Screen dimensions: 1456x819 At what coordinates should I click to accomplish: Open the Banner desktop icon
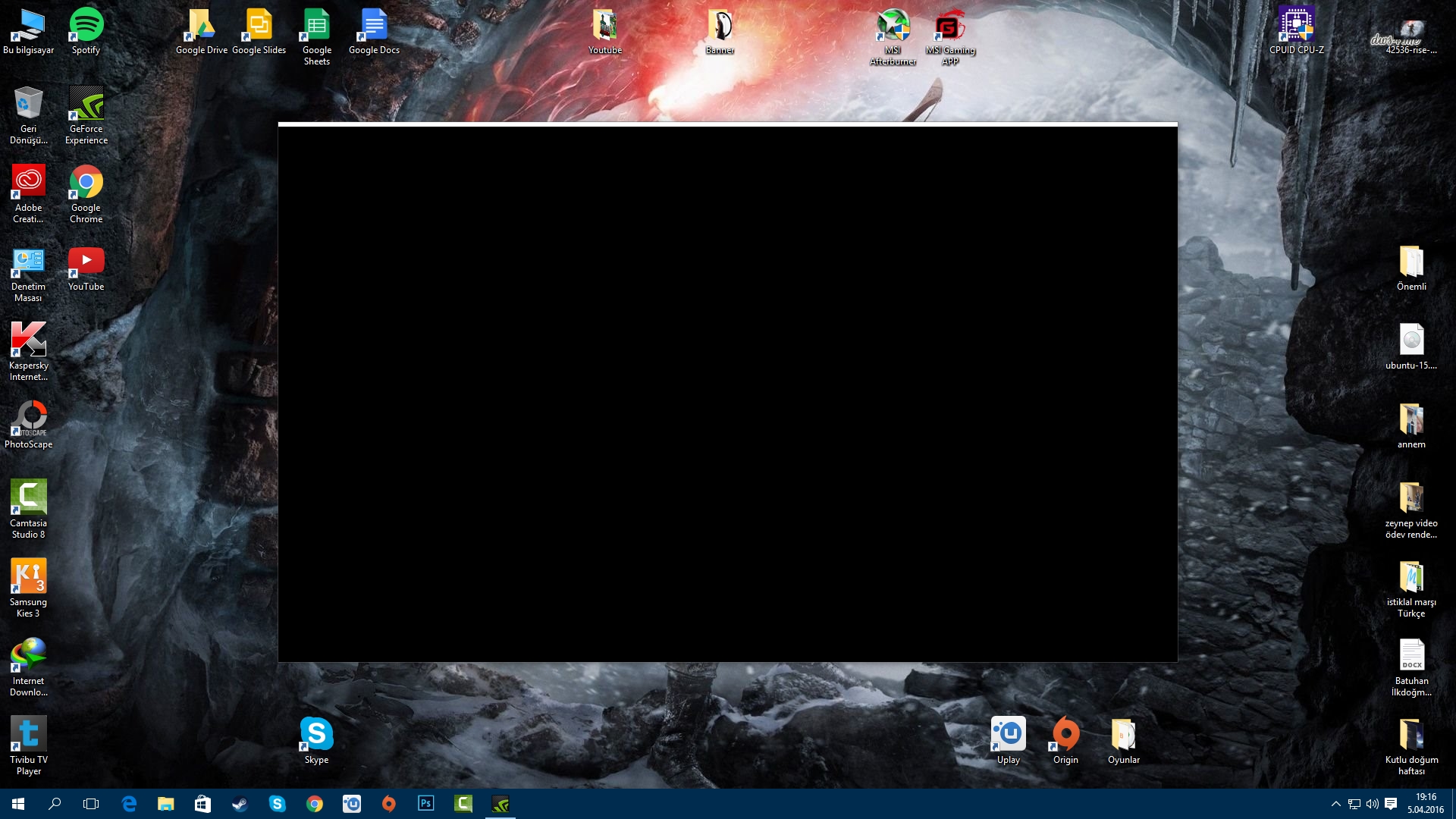[x=720, y=31]
